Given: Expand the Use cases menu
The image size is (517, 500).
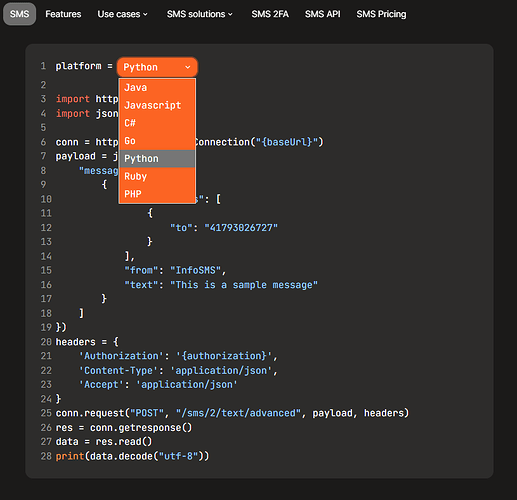Looking at the screenshot, I should click(122, 14).
